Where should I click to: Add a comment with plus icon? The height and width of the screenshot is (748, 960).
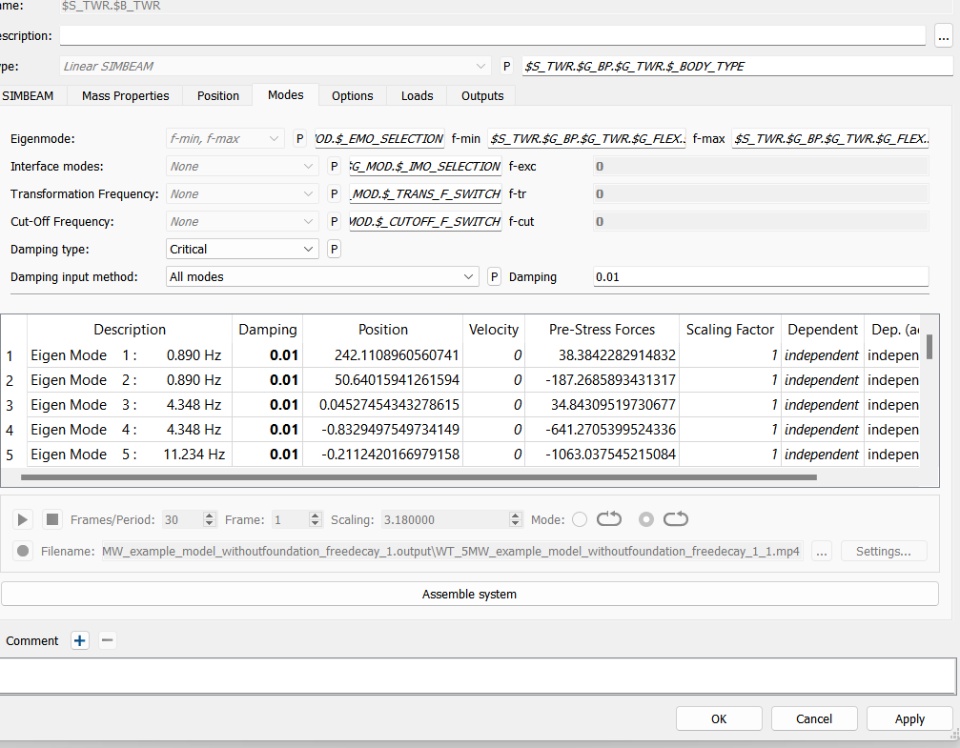pyautogui.click(x=80, y=640)
